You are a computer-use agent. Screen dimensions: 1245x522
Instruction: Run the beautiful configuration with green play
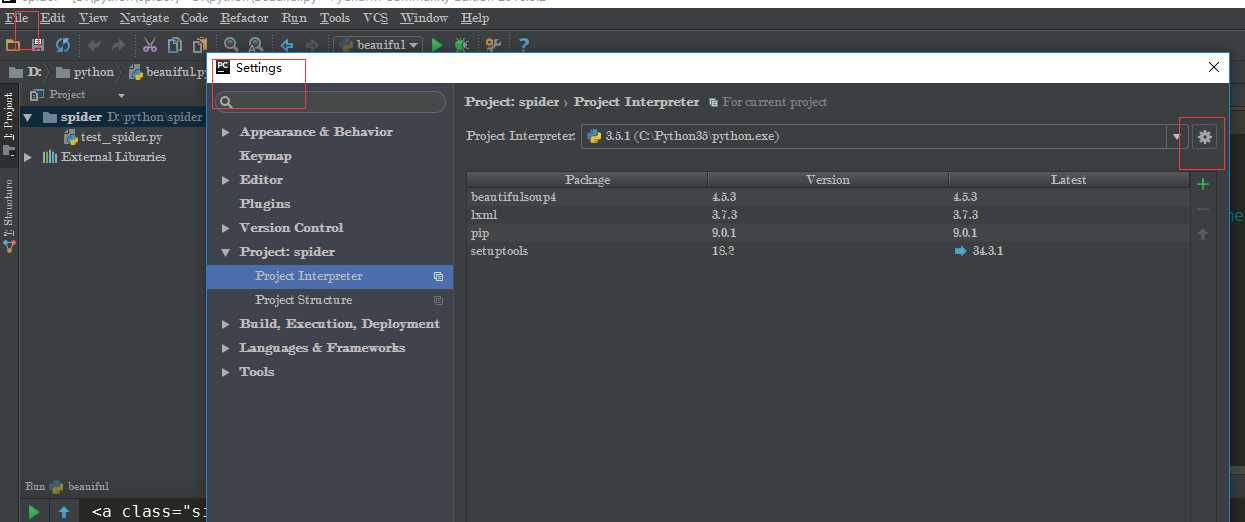click(437, 45)
